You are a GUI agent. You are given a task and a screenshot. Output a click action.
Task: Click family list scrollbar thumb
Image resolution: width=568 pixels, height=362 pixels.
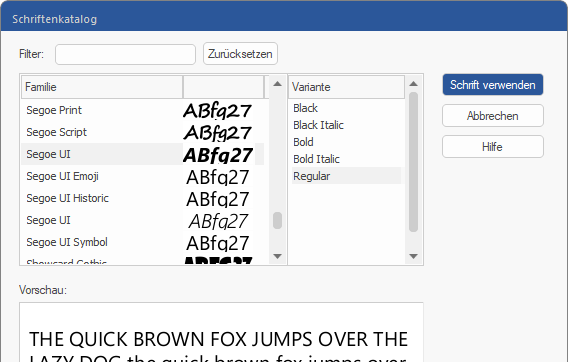coord(277,221)
